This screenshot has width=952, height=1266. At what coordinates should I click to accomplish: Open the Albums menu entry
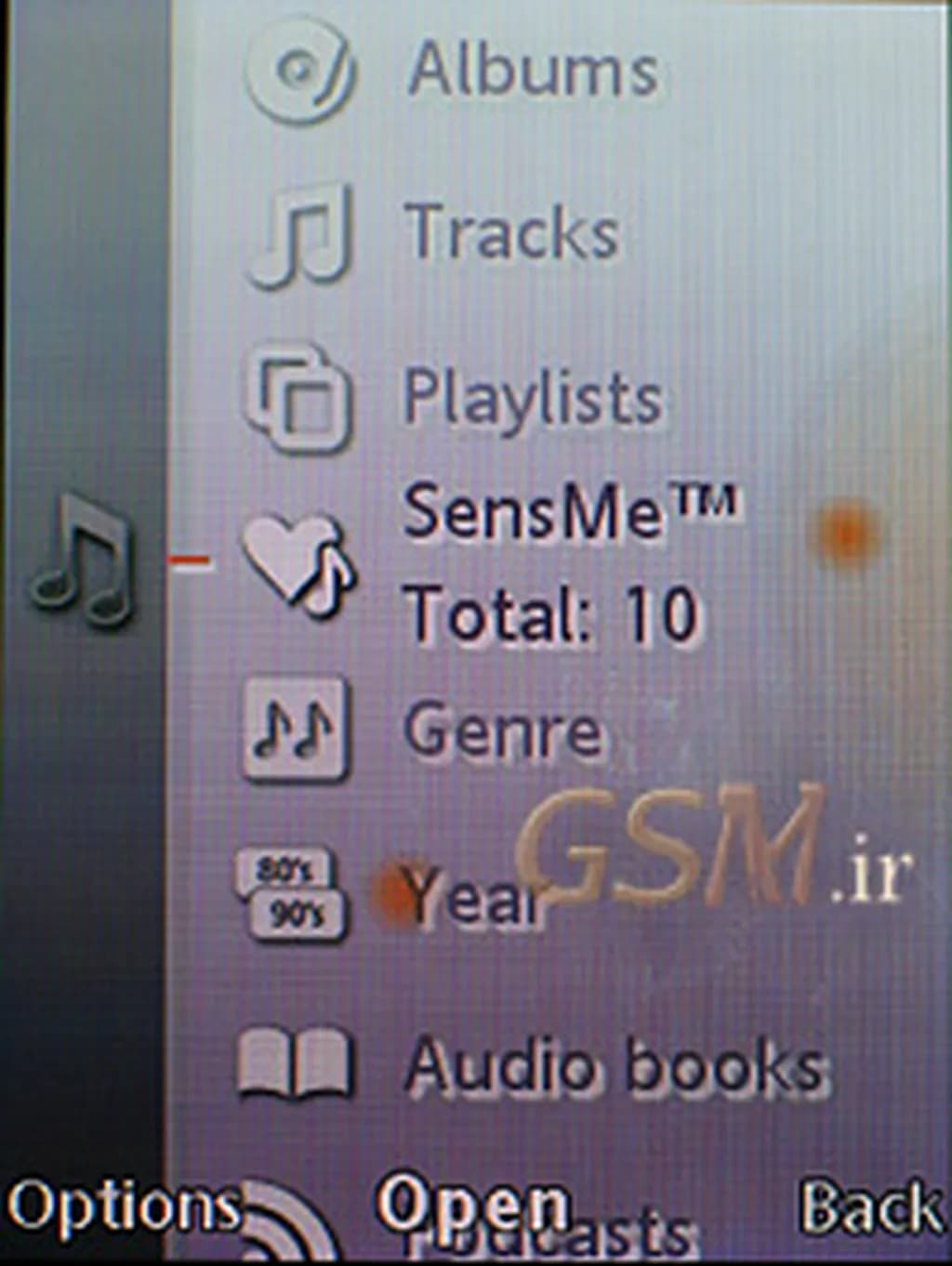(533, 71)
